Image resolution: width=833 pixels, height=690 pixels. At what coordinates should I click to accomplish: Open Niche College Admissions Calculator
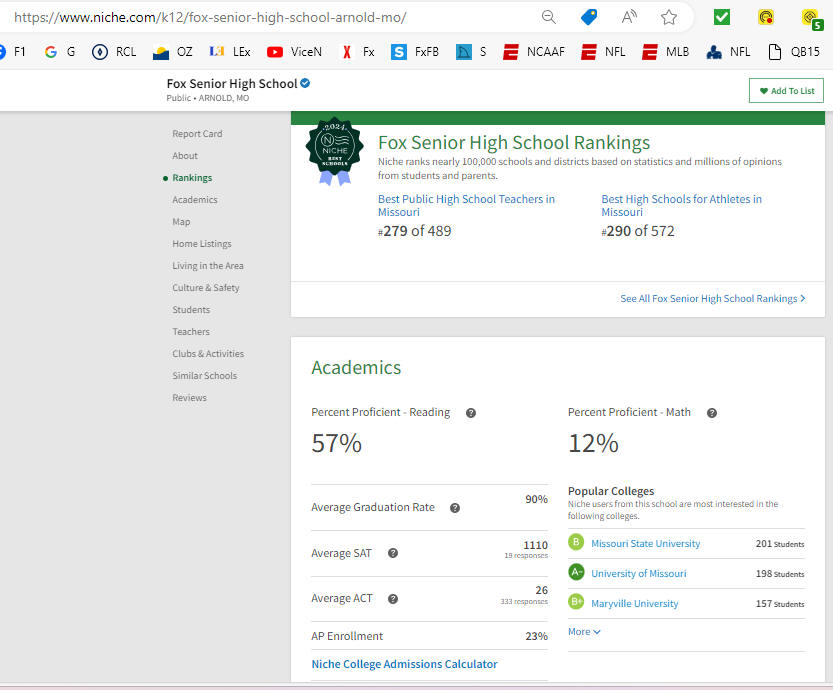pyautogui.click(x=404, y=664)
